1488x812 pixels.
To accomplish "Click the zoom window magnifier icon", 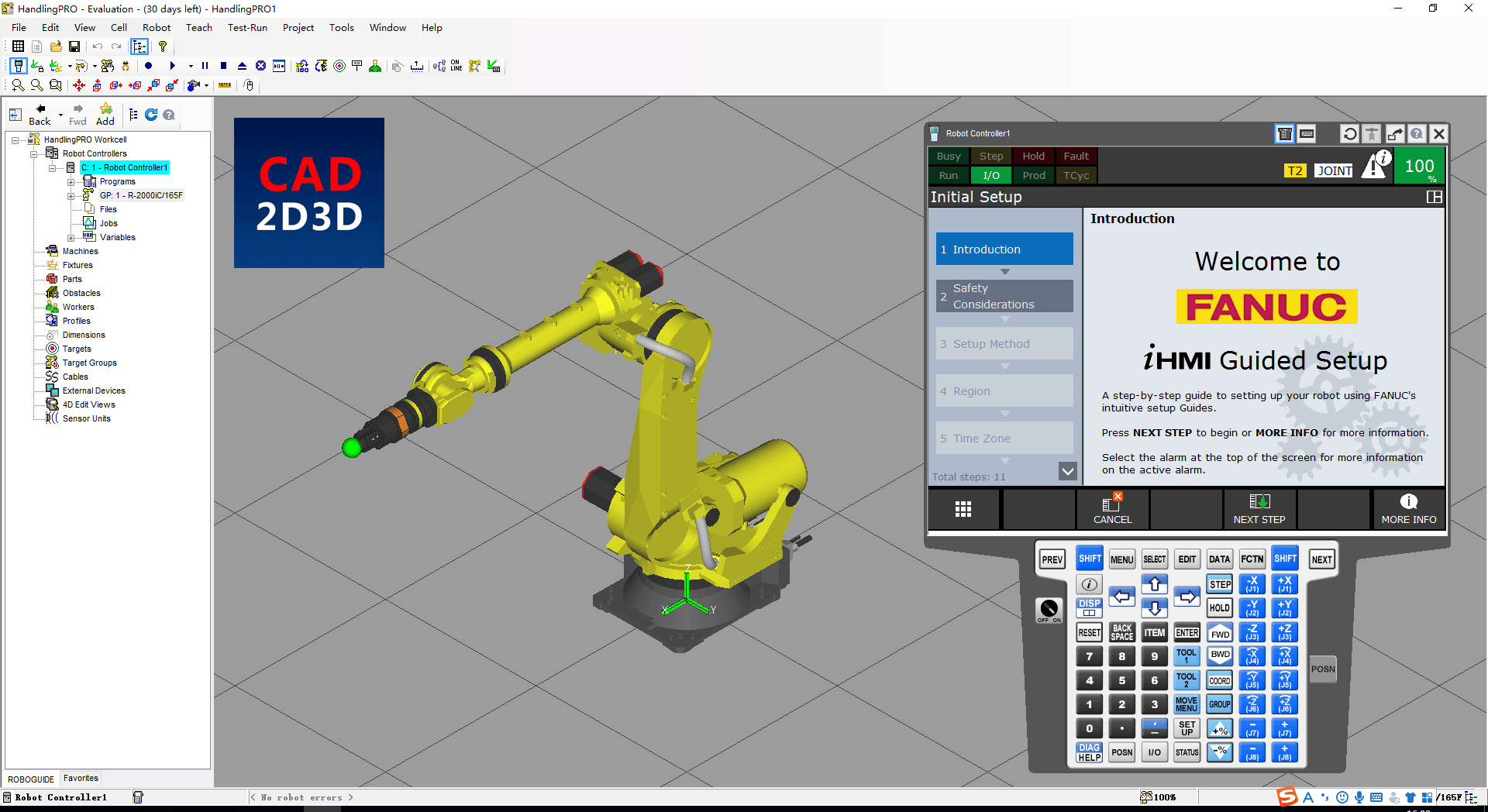I will pyautogui.click(x=55, y=85).
